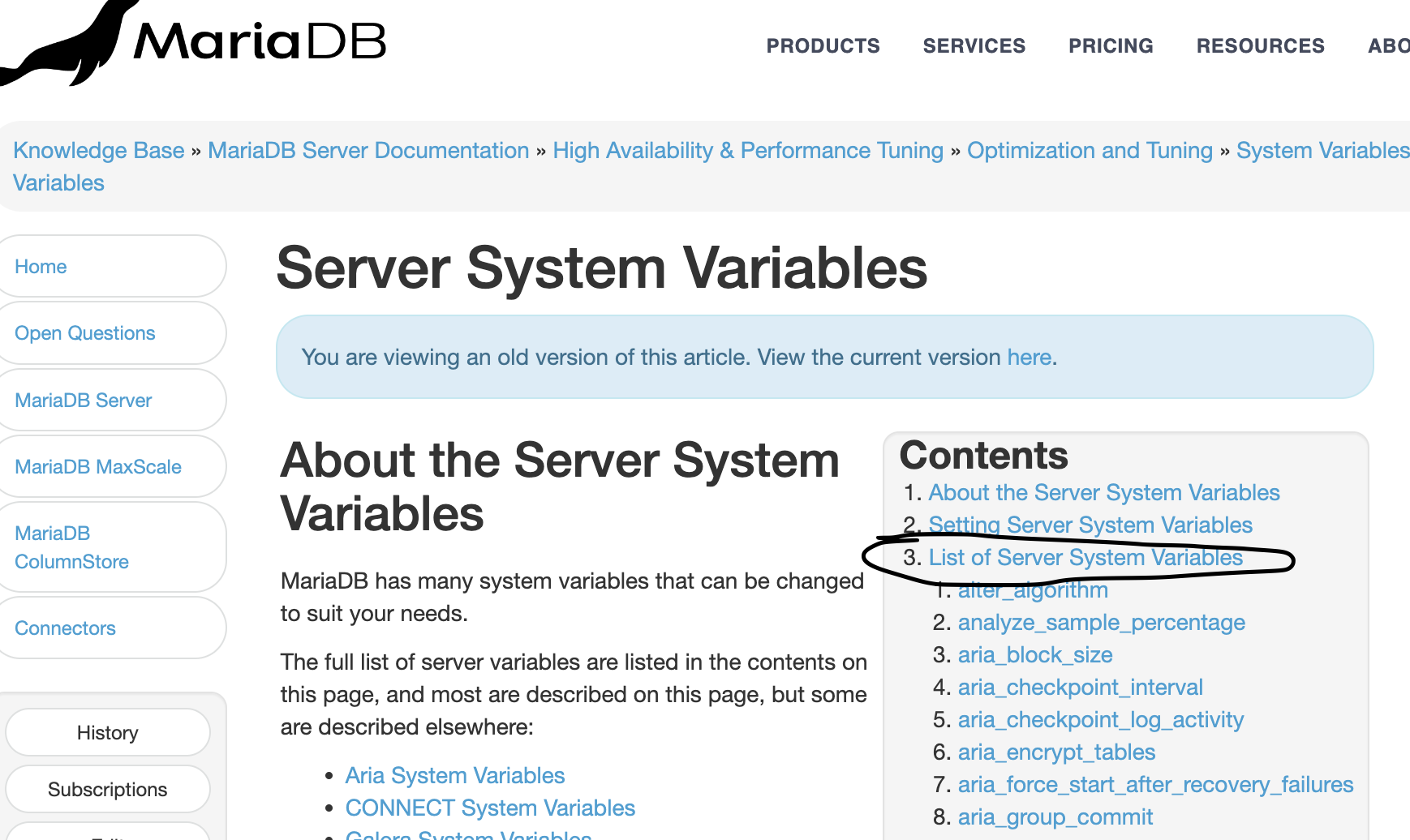Open the Open Questions sidebar item
The height and width of the screenshot is (840, 1410).
pos(84,333)
